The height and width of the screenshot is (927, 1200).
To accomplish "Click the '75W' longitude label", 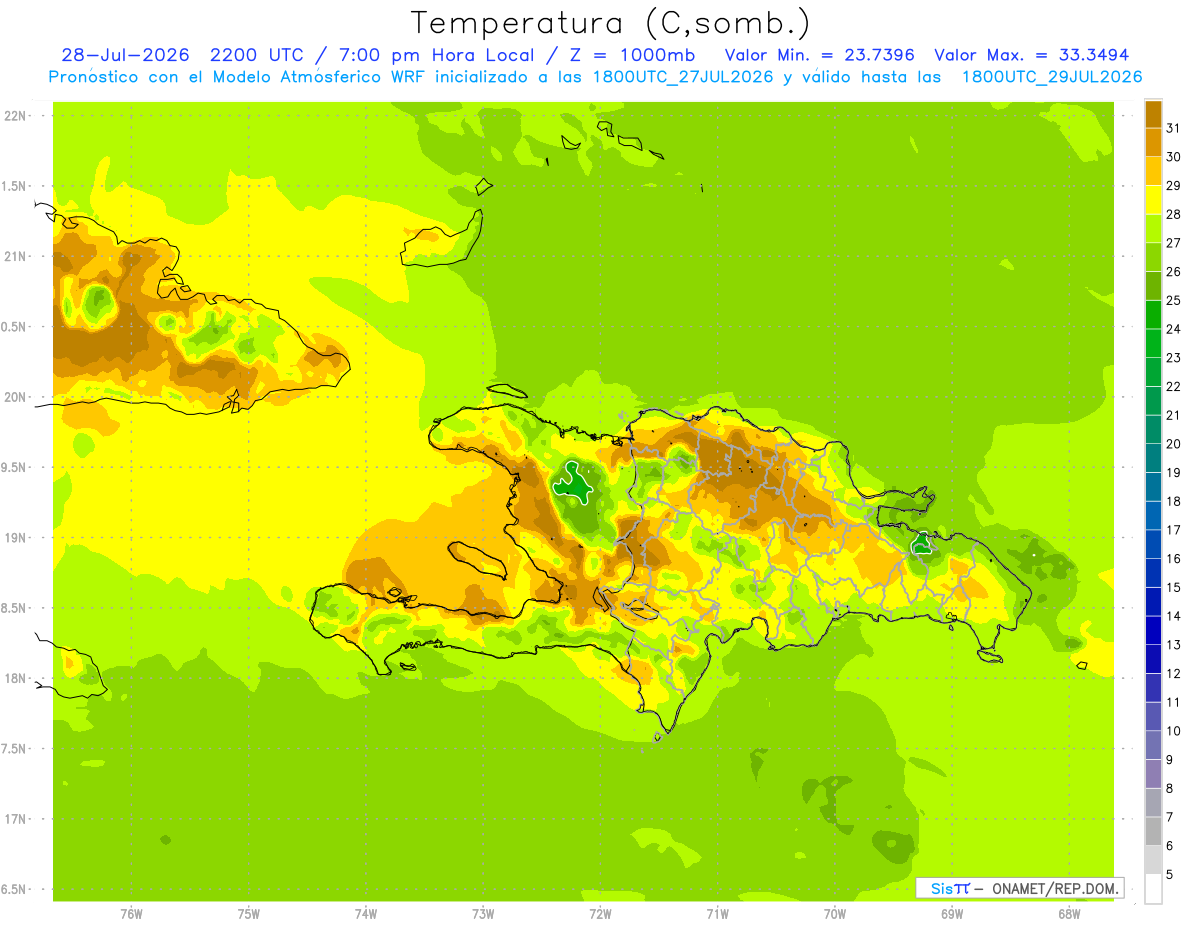I will pyautogui.click(x=249, y=914).
